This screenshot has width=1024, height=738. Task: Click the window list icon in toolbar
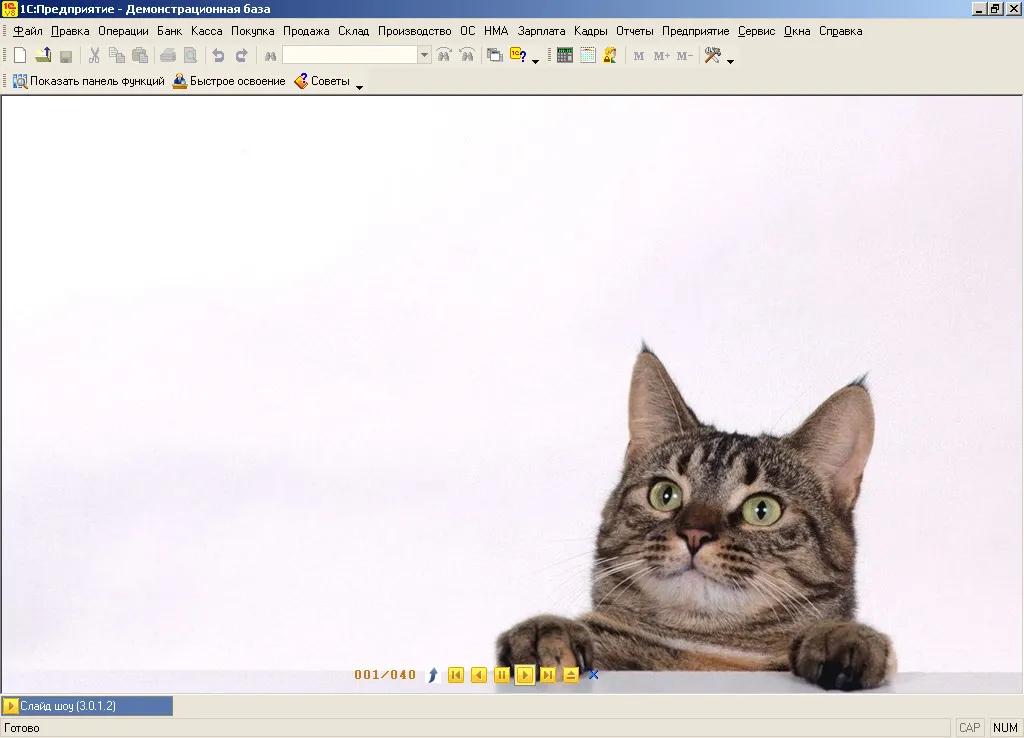495,56
